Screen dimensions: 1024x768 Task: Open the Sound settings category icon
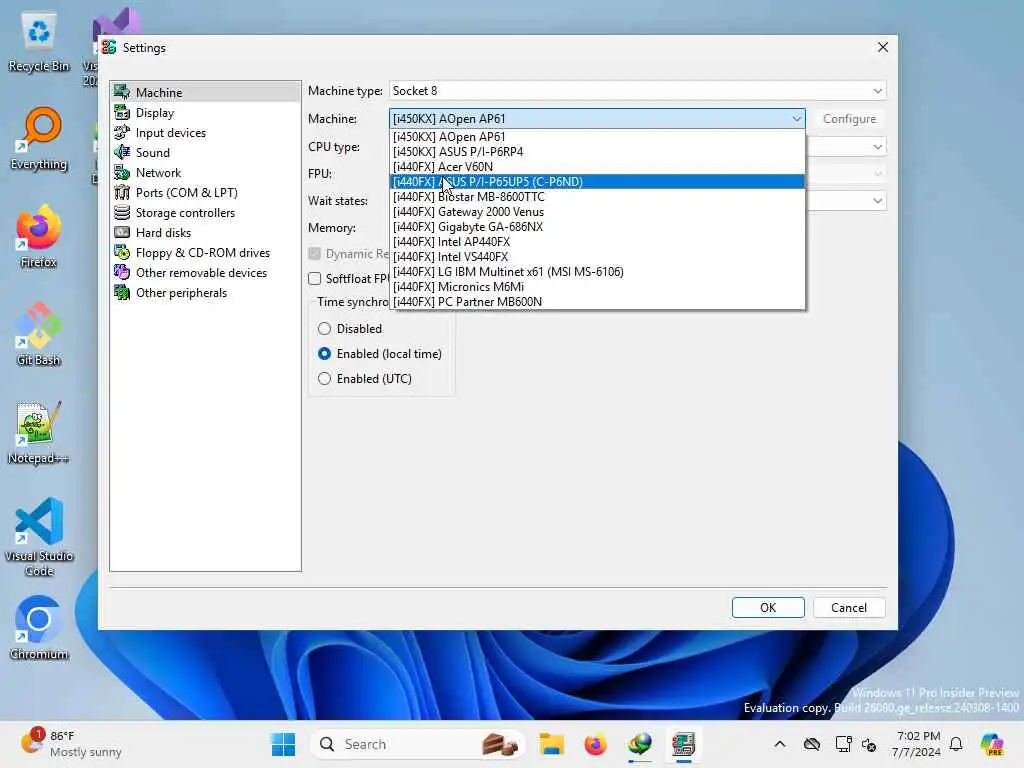click(122, 152)
